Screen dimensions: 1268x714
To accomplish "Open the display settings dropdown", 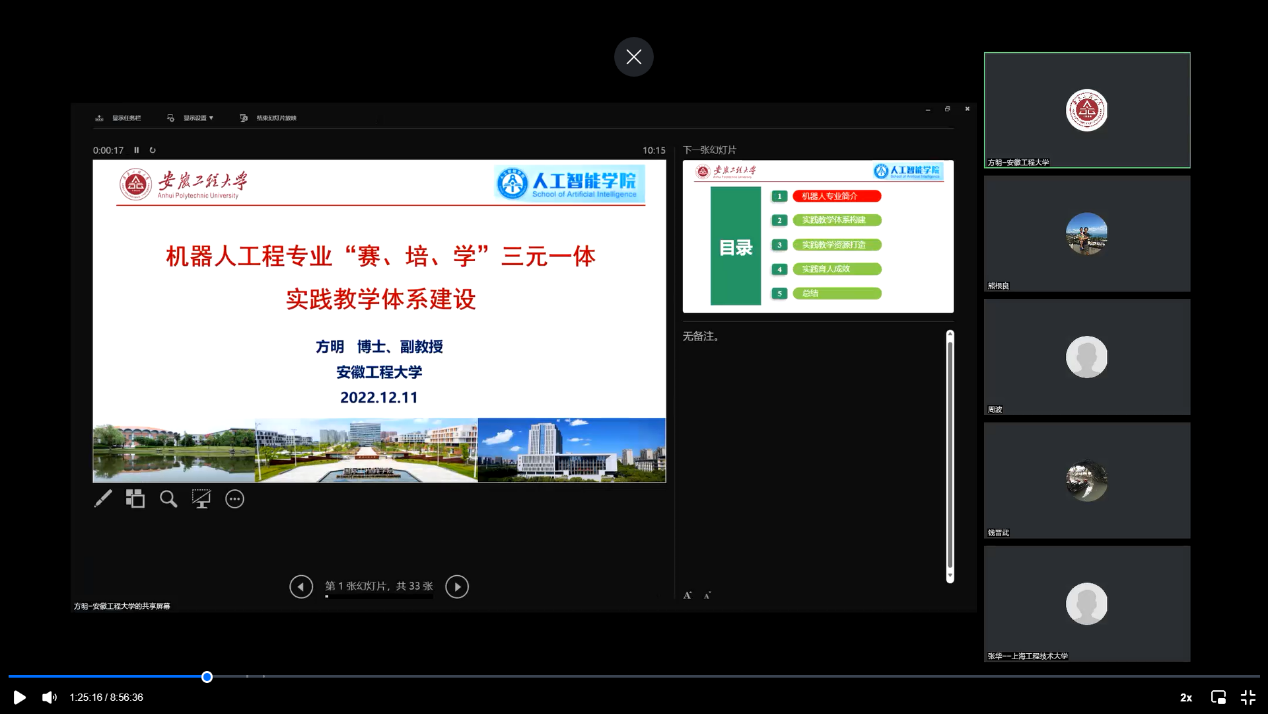I will click(191, 118).
